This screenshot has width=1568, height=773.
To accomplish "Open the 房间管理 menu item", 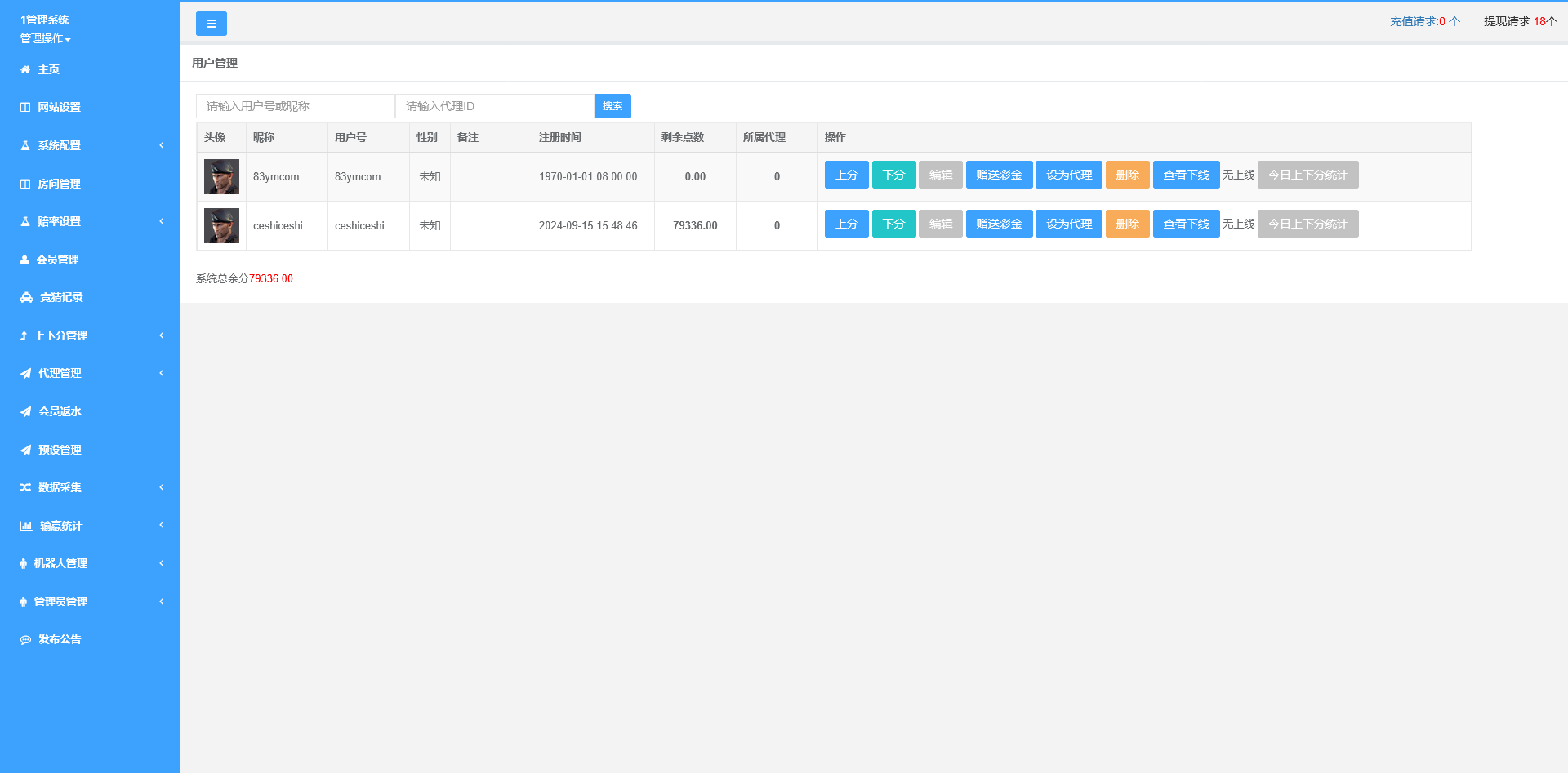I will pyautogui.click(x=59, y=184).
